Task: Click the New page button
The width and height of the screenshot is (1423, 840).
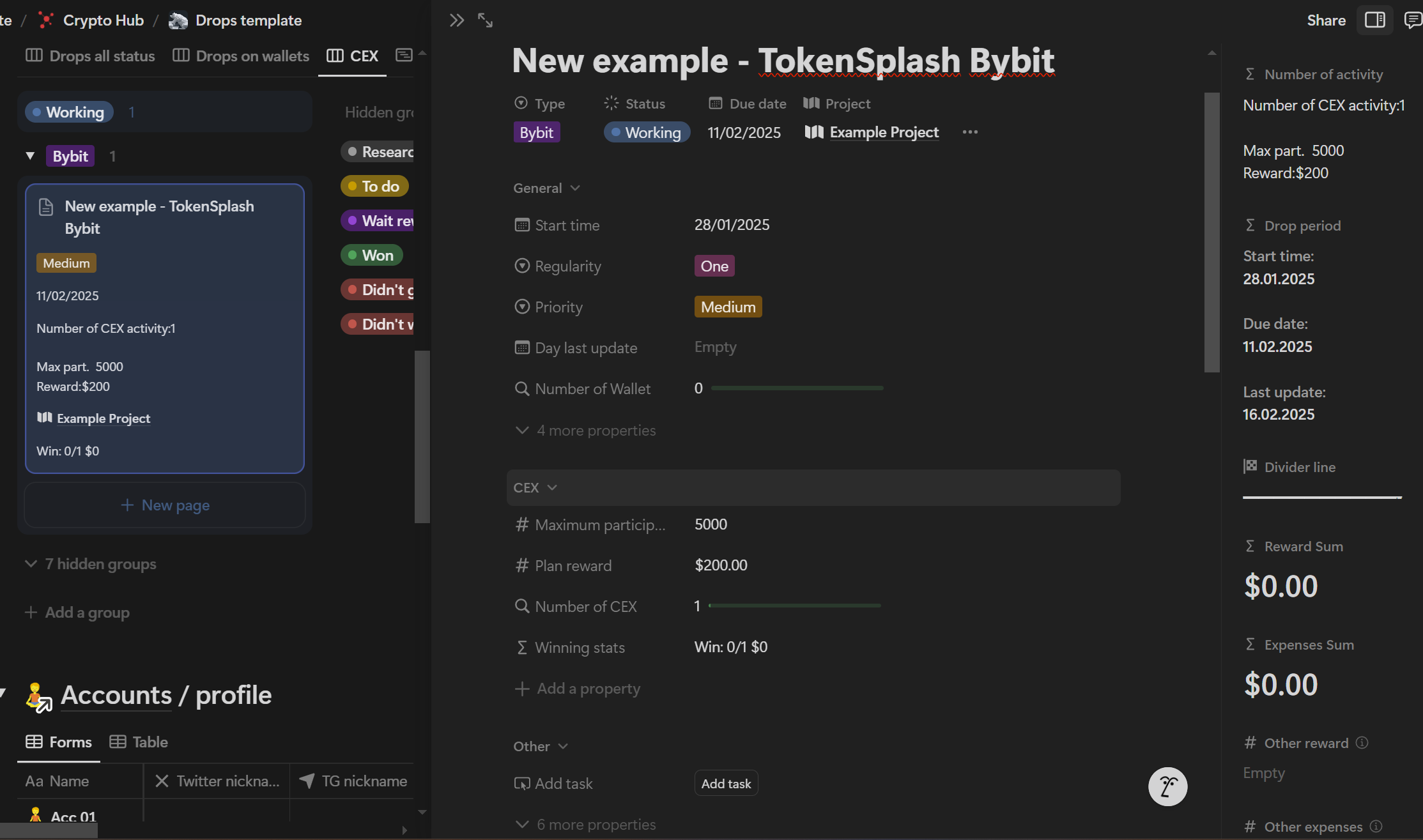Action: tap(165, 505)
